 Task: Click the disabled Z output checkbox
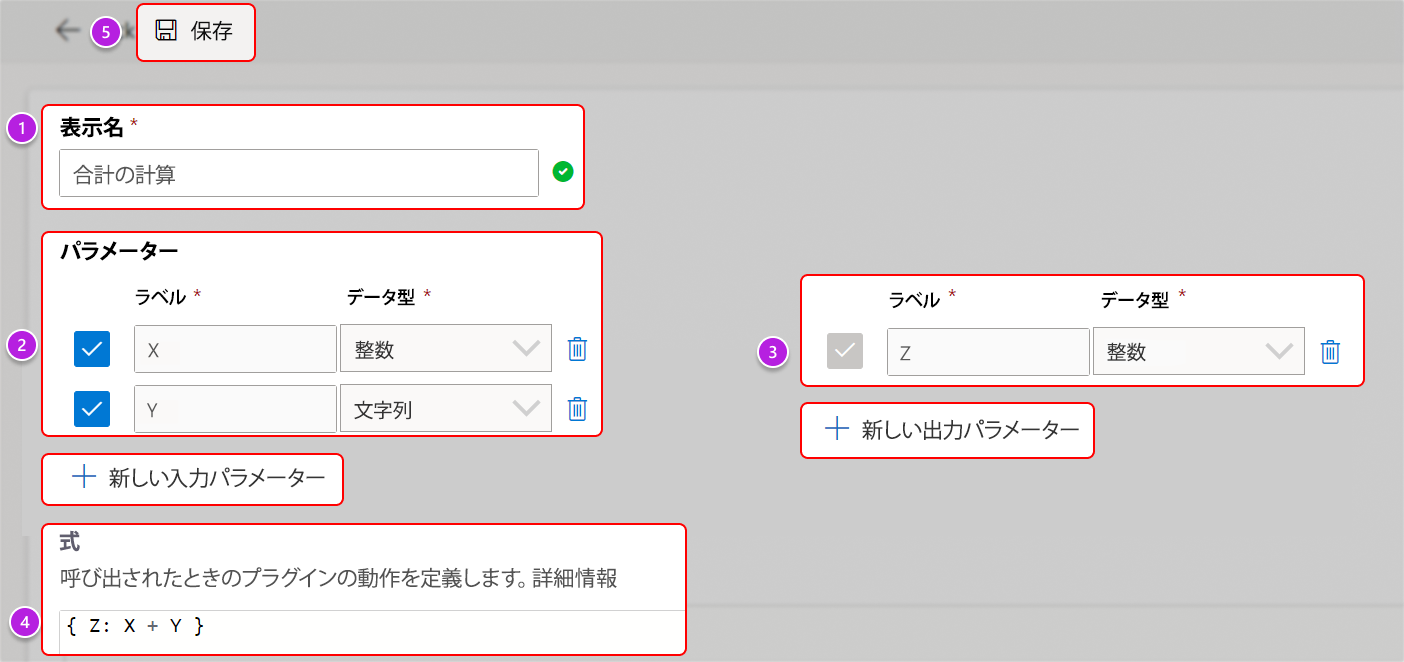point(844,350)
